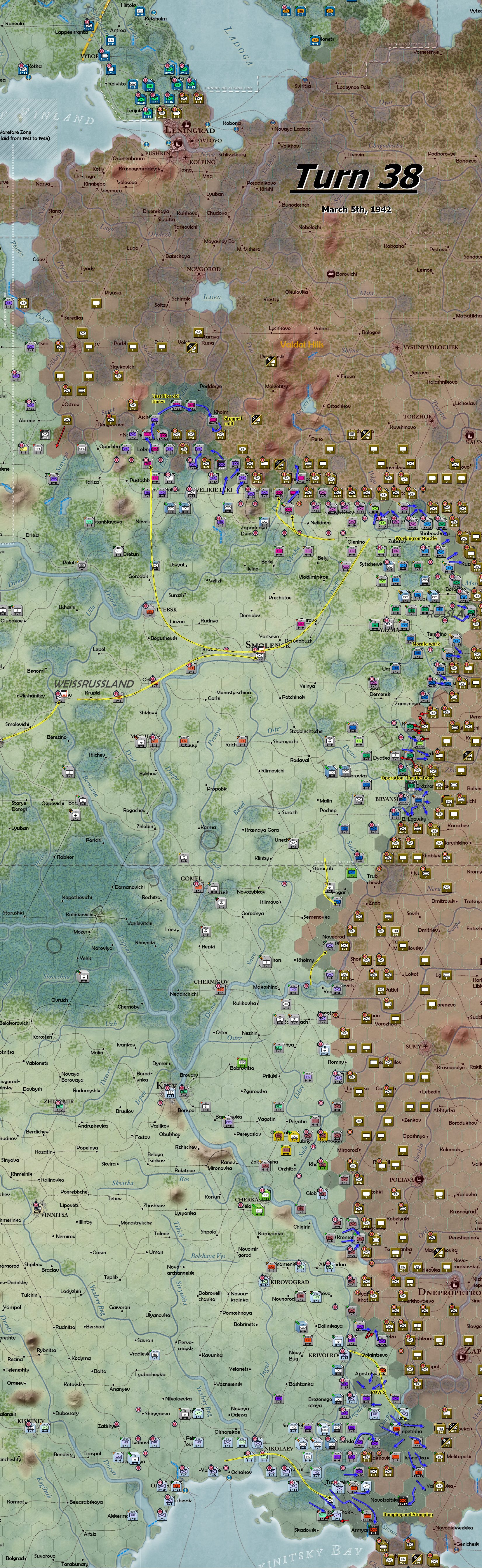Click the Yelnya town label
The height and width of the screenshot is (1568, 482).
click(x=307, y=686)
